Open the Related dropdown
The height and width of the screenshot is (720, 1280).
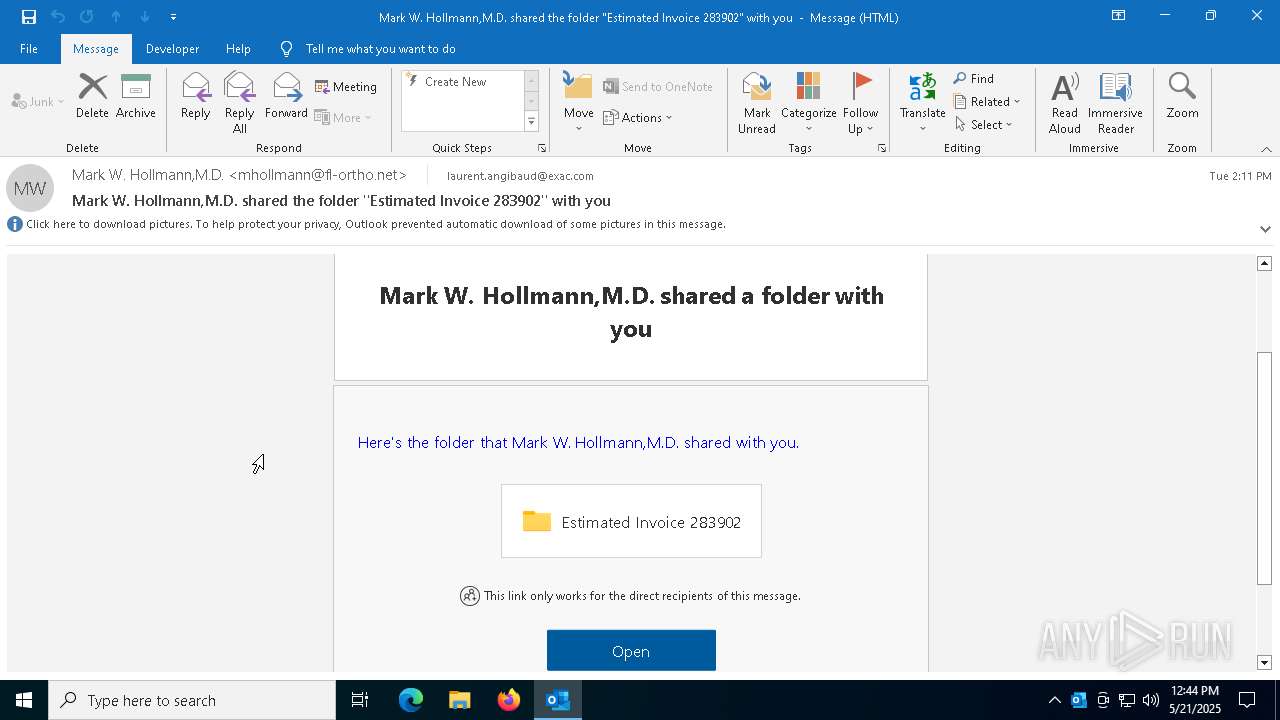point(987,102)
